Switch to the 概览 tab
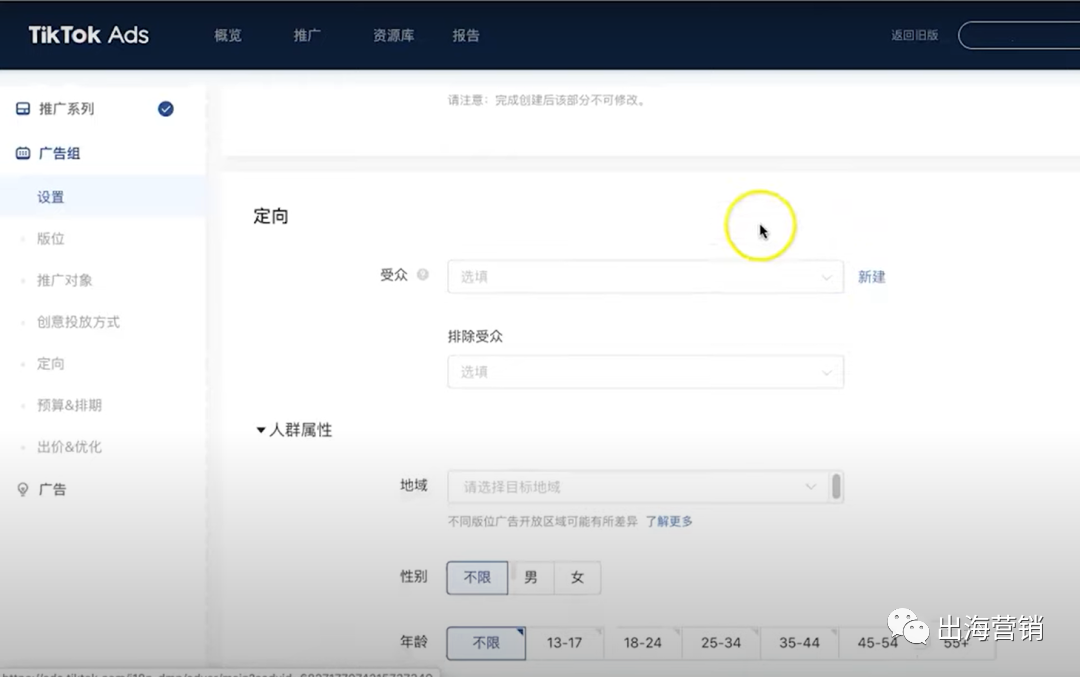This screenshot has height=677, width=1080. 228,35
